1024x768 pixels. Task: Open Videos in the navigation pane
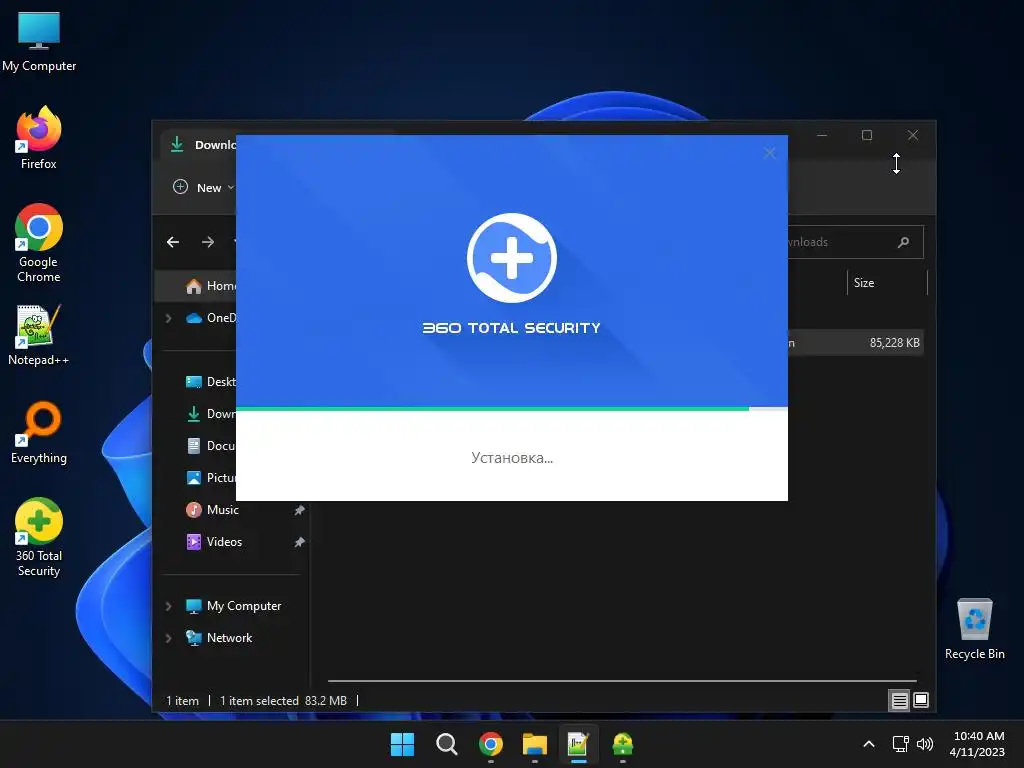(x=214, y=542)
